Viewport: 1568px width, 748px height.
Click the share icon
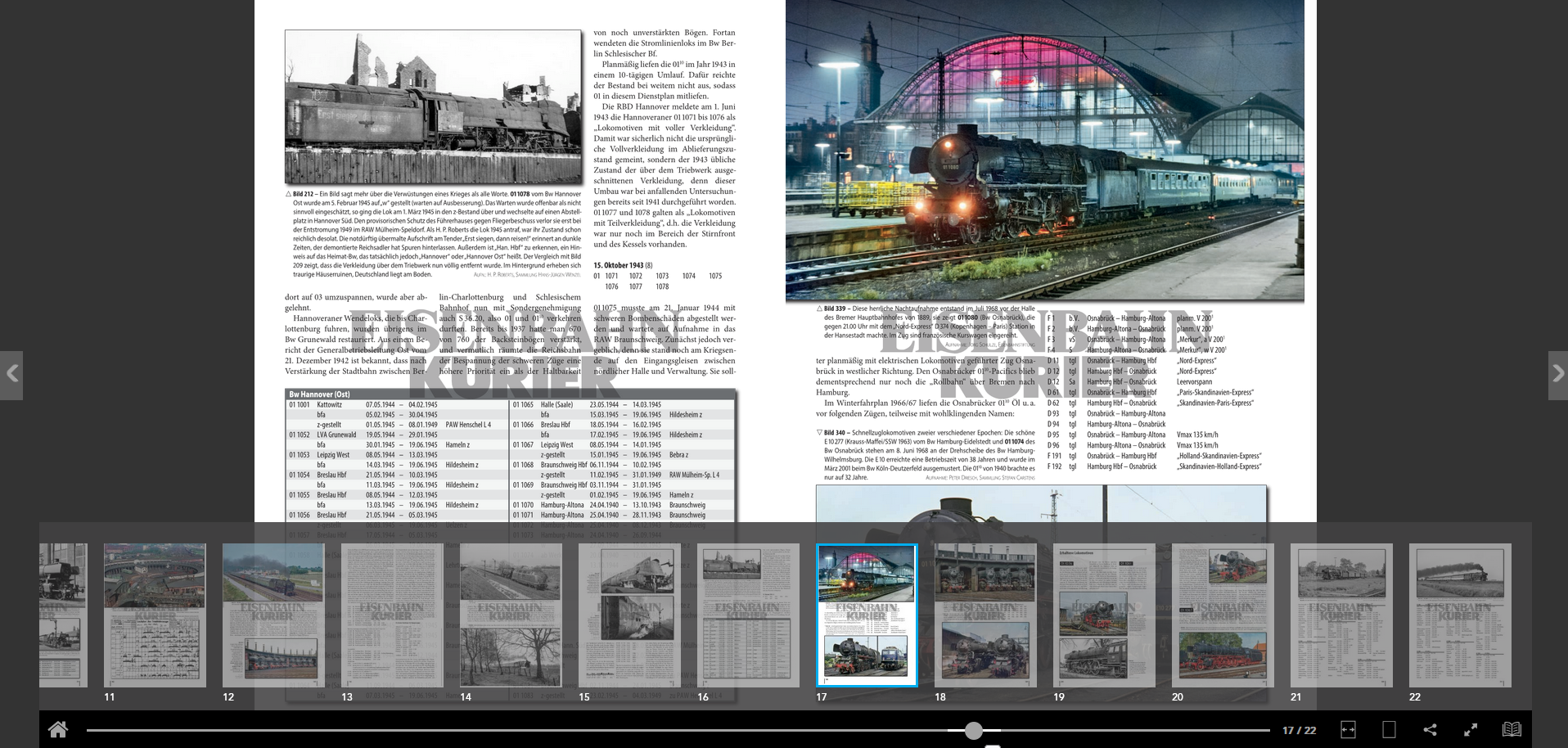click(1430, 730)
